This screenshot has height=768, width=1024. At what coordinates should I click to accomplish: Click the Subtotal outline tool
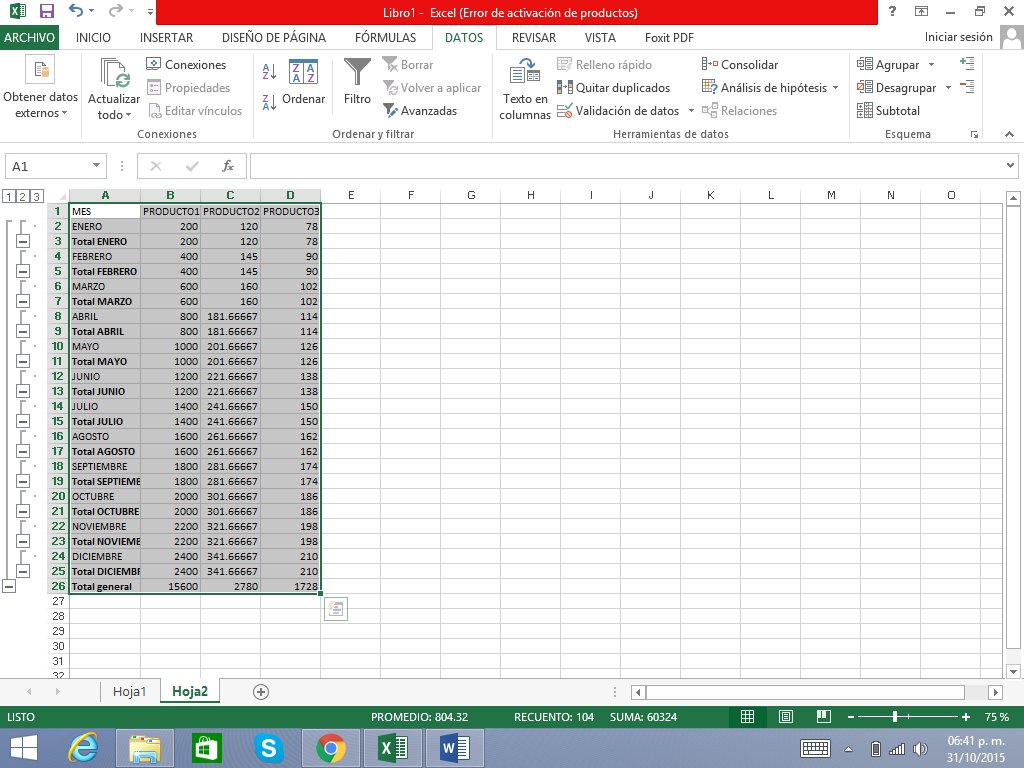tap(888, 111)
